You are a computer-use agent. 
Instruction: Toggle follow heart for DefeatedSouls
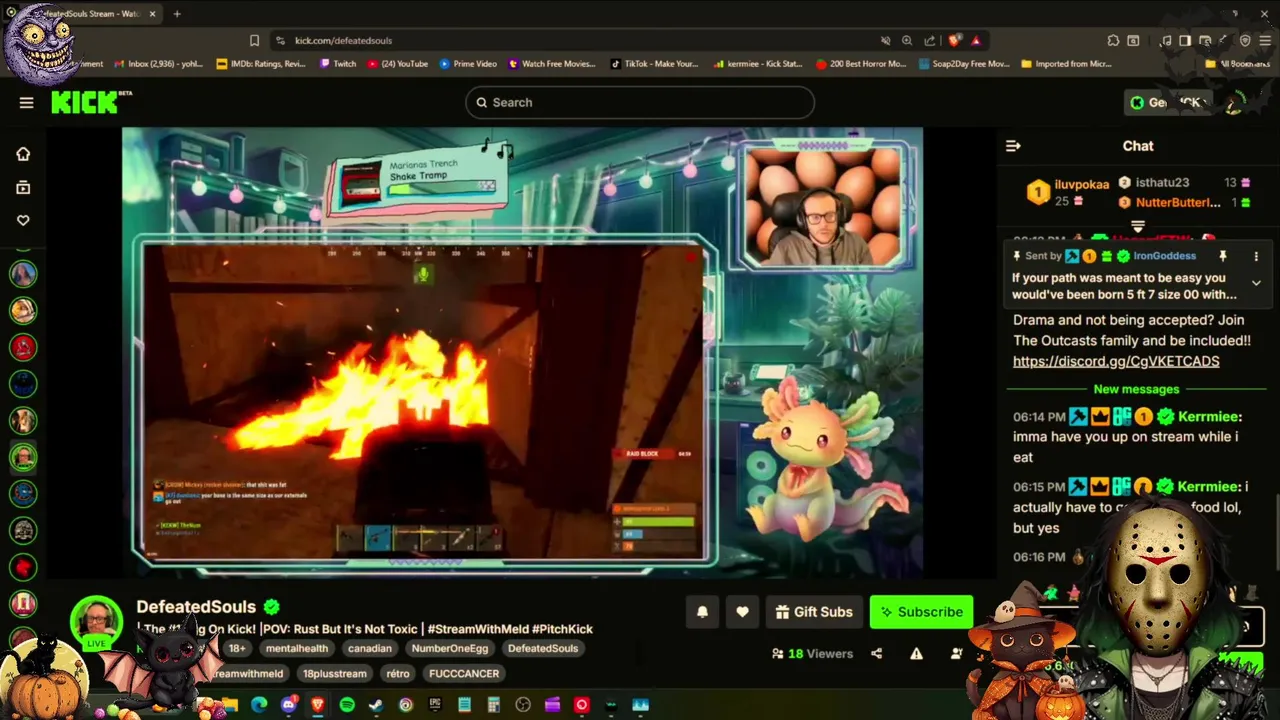coord(742,612)
